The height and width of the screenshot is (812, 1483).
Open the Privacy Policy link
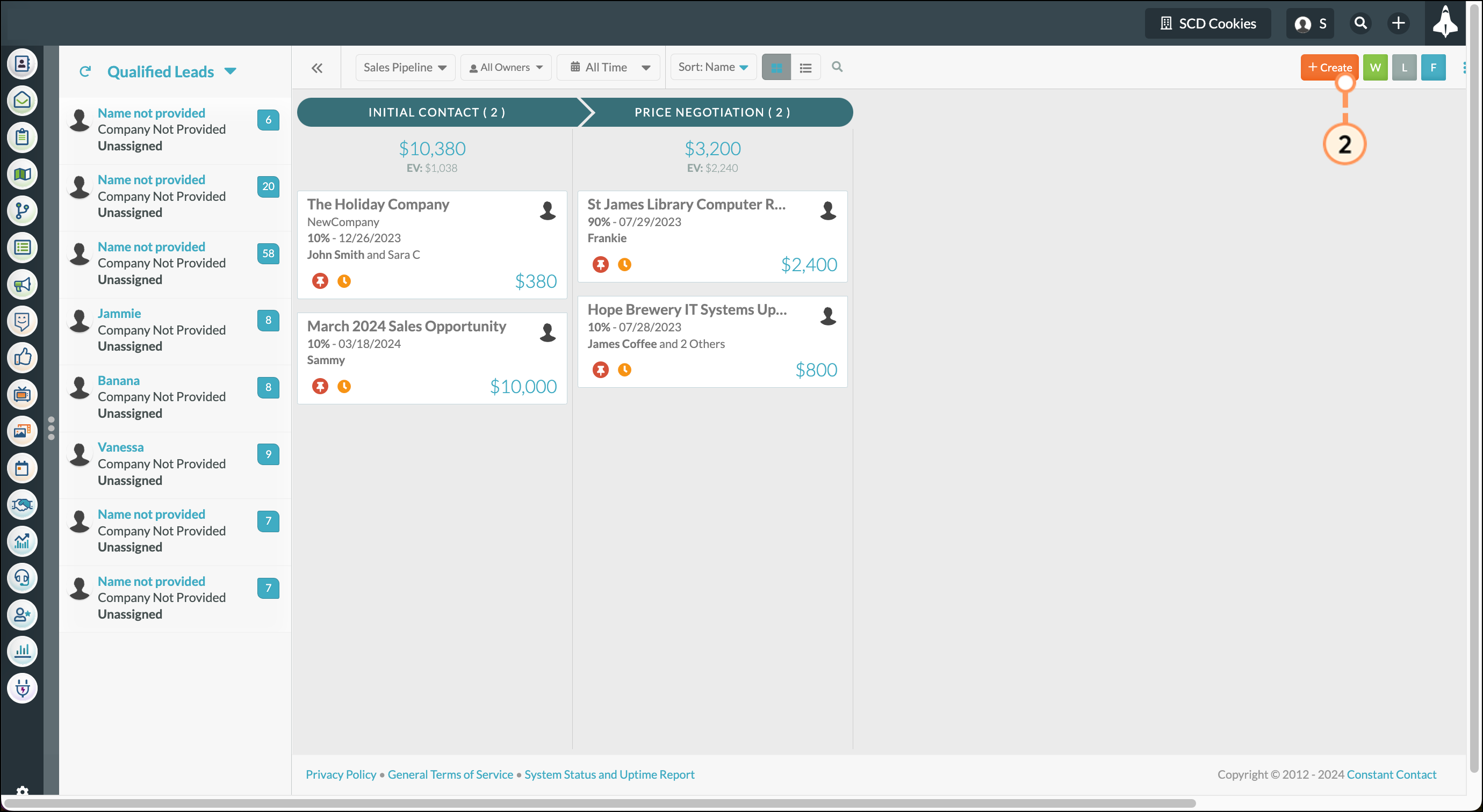pos(341,774)
